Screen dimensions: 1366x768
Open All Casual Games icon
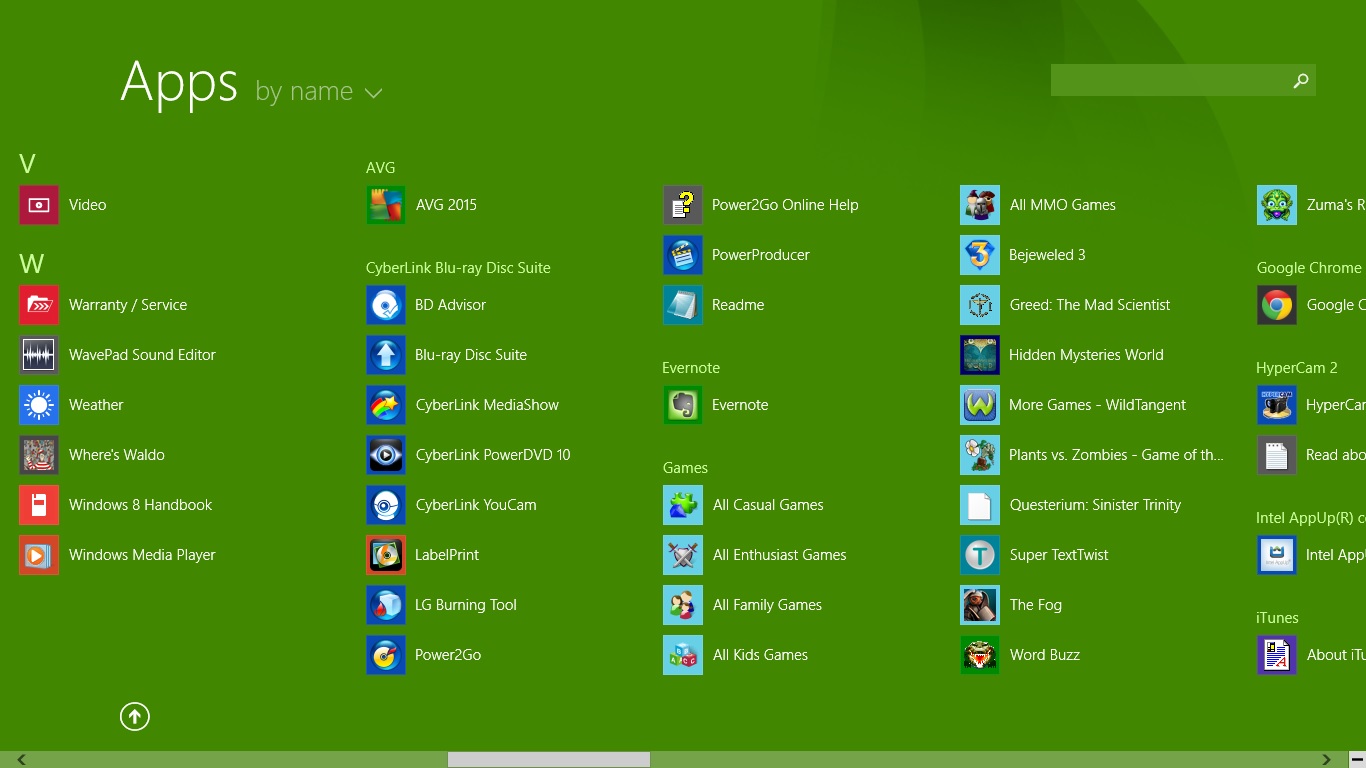pos(683,505)
